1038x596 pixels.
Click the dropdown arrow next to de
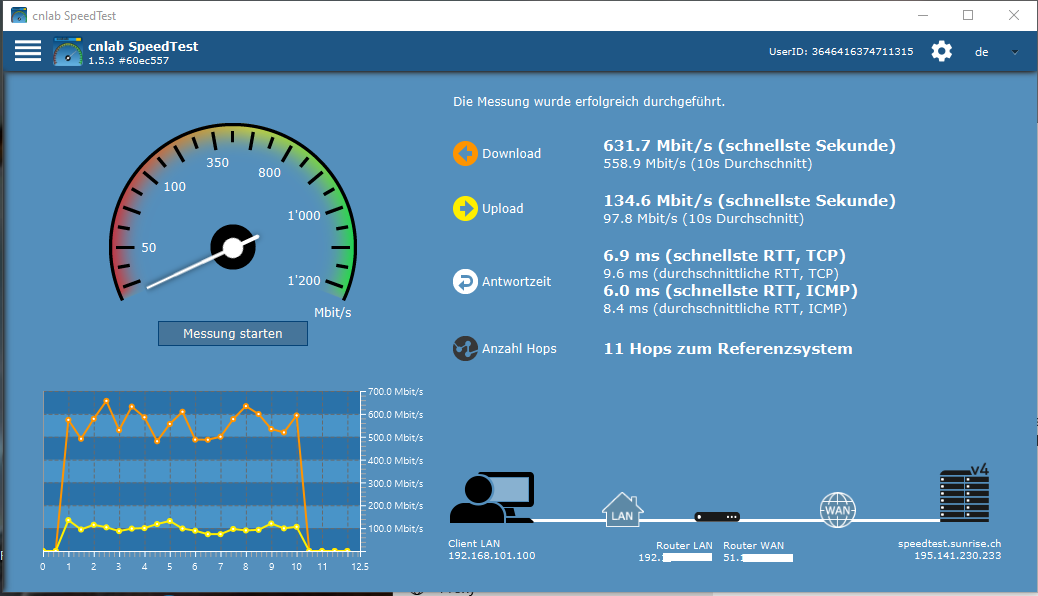(1016, 52)
